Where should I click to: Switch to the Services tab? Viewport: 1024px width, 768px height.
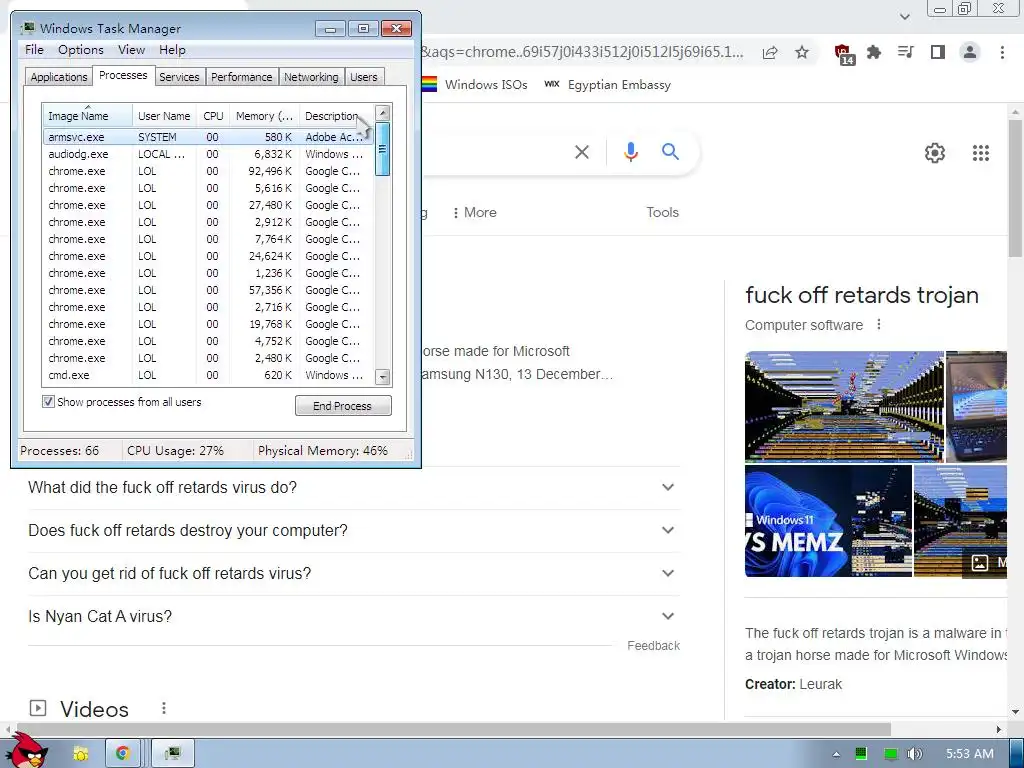[179, 77]
